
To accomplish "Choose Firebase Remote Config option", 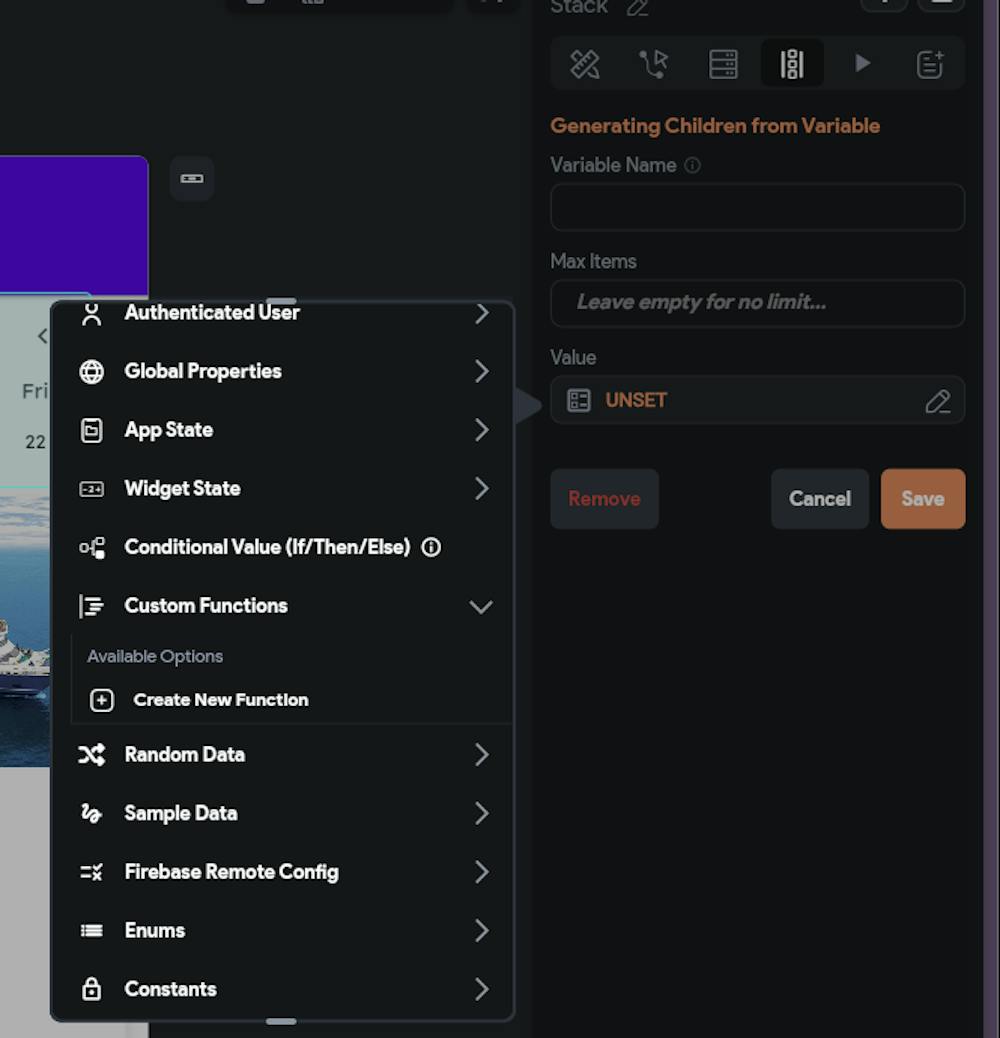I will point(283,872).
